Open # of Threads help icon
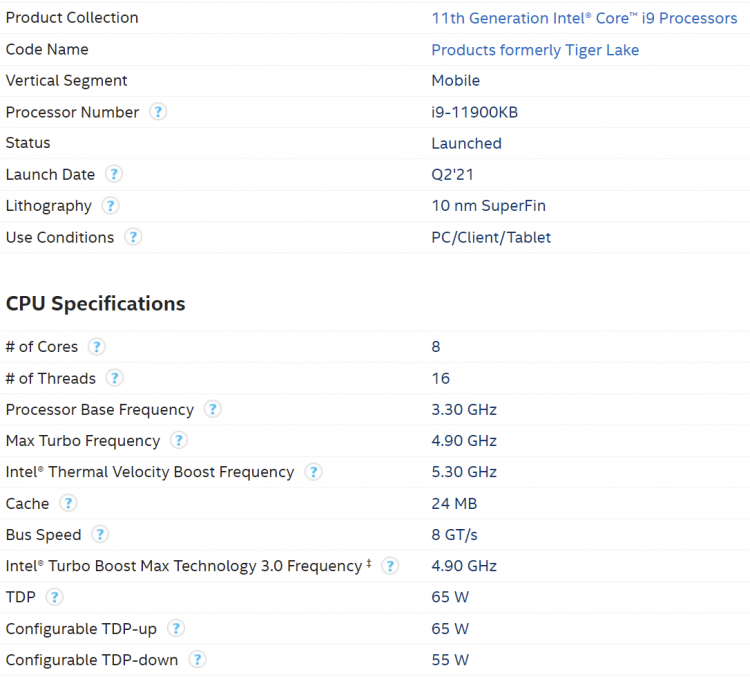The width and height of the screenshot is (750, 677). (x=114, y=378)
